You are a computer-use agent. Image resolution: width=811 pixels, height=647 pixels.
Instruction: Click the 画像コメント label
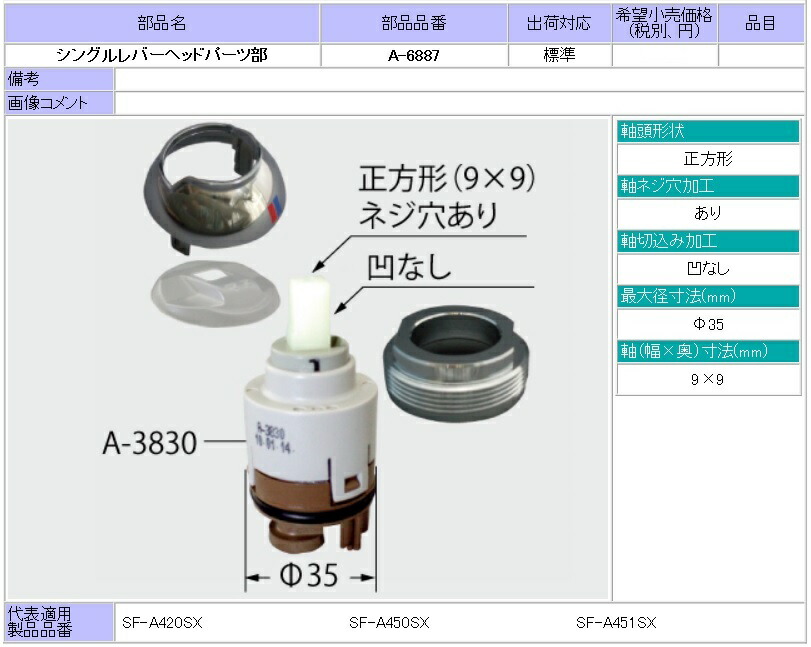(x=60, y=103)
